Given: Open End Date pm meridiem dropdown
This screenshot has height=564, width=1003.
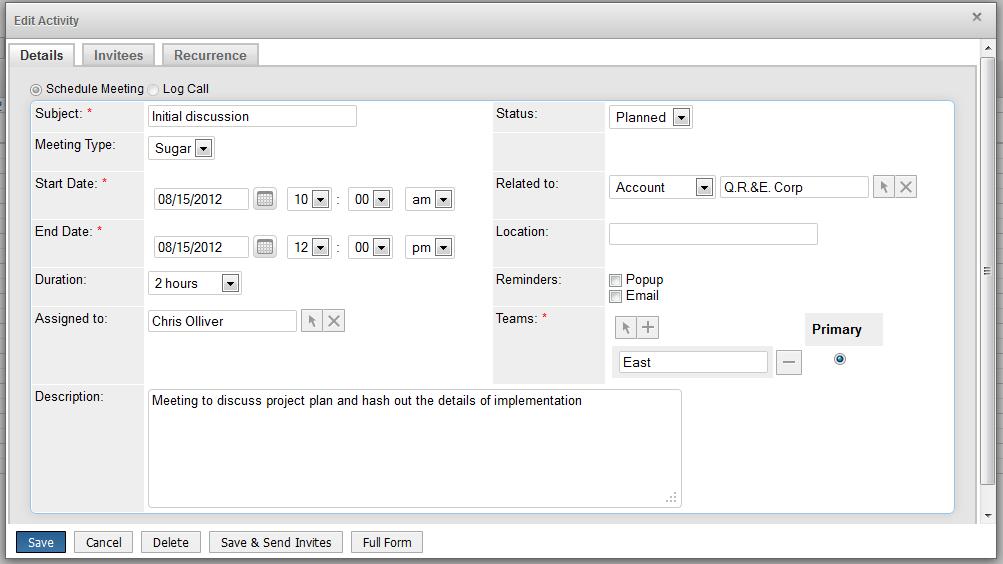Looking at the screenshot, I should click(x=429, y=247).
